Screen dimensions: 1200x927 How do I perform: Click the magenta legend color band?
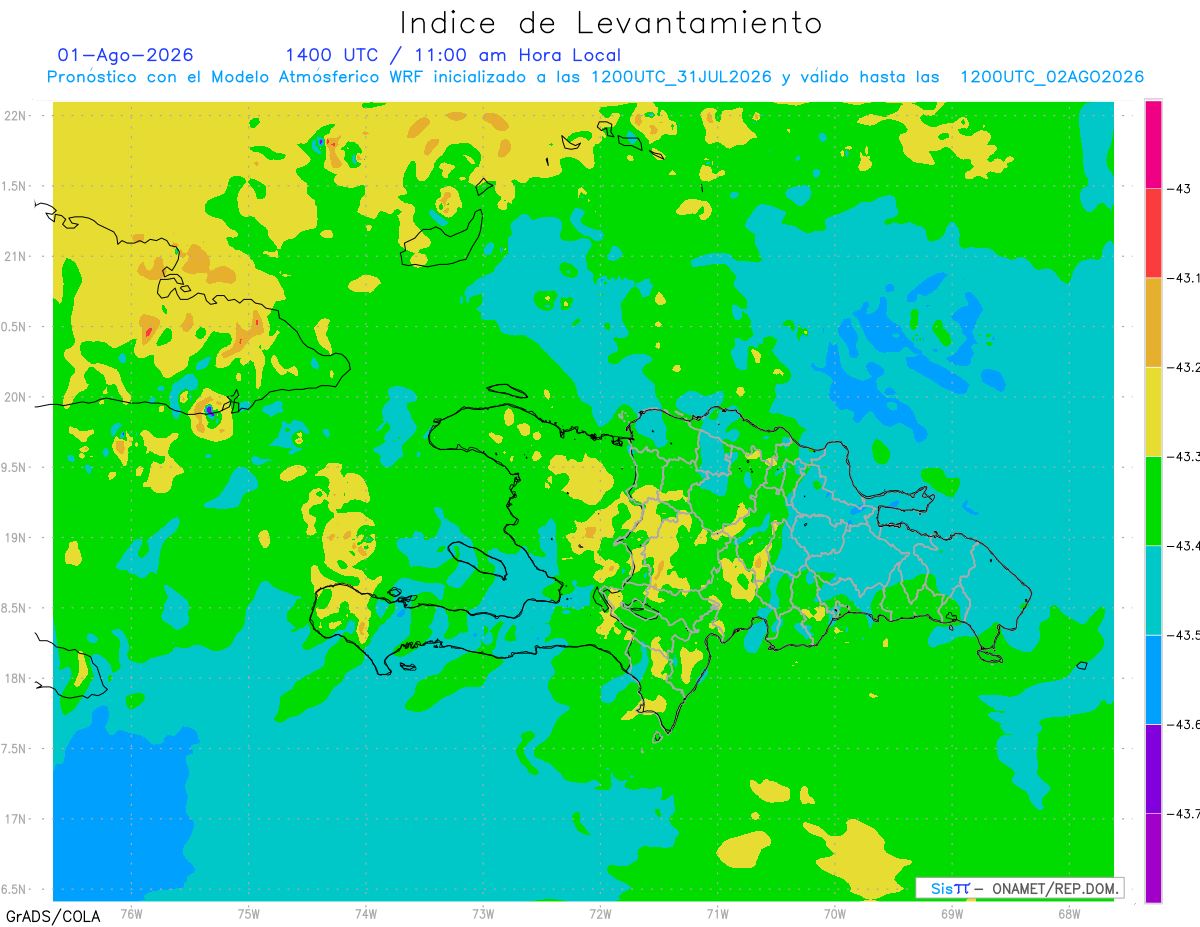1153,144
